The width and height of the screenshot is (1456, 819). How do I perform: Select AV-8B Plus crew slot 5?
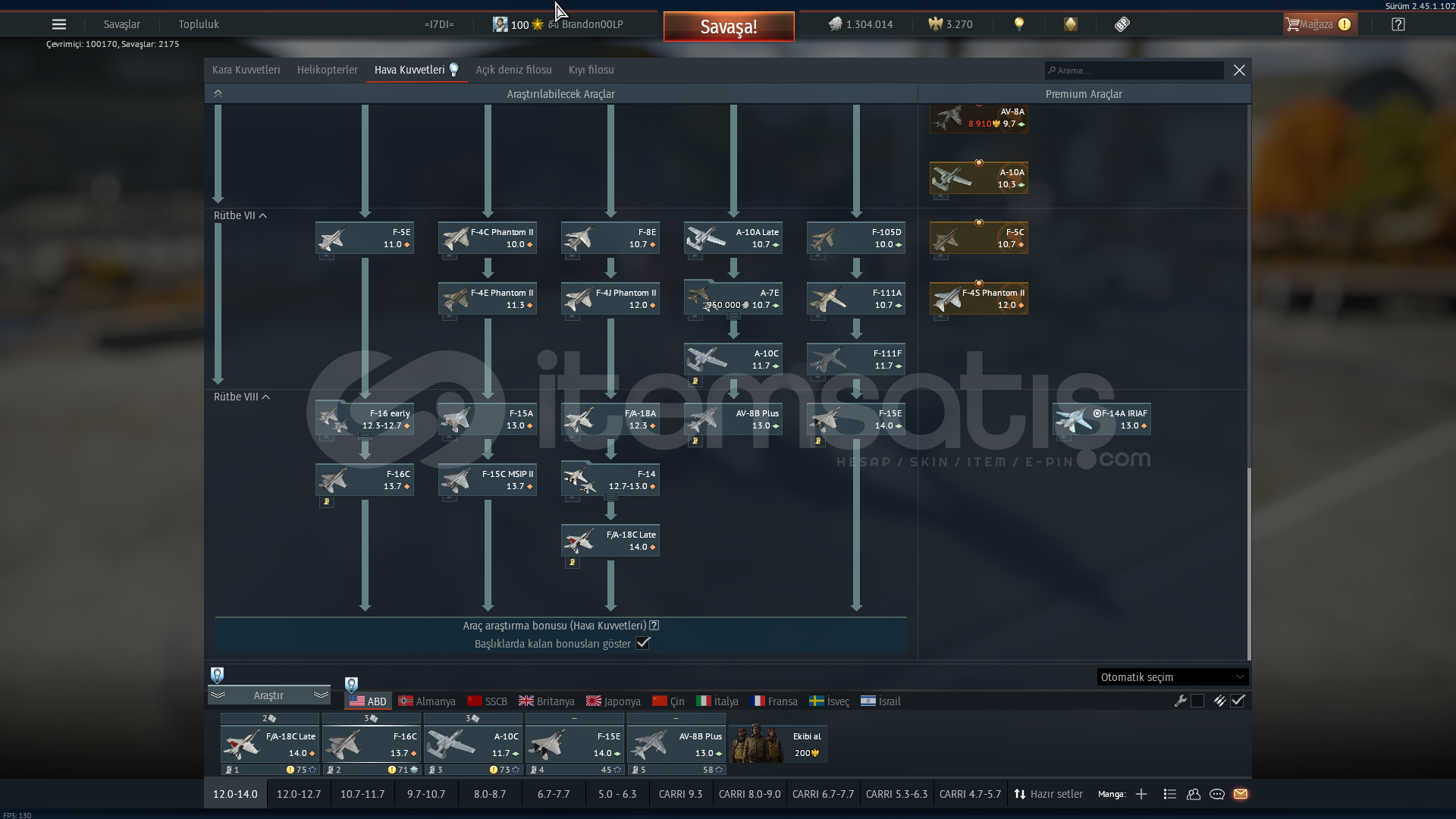(x=676, y=744)
